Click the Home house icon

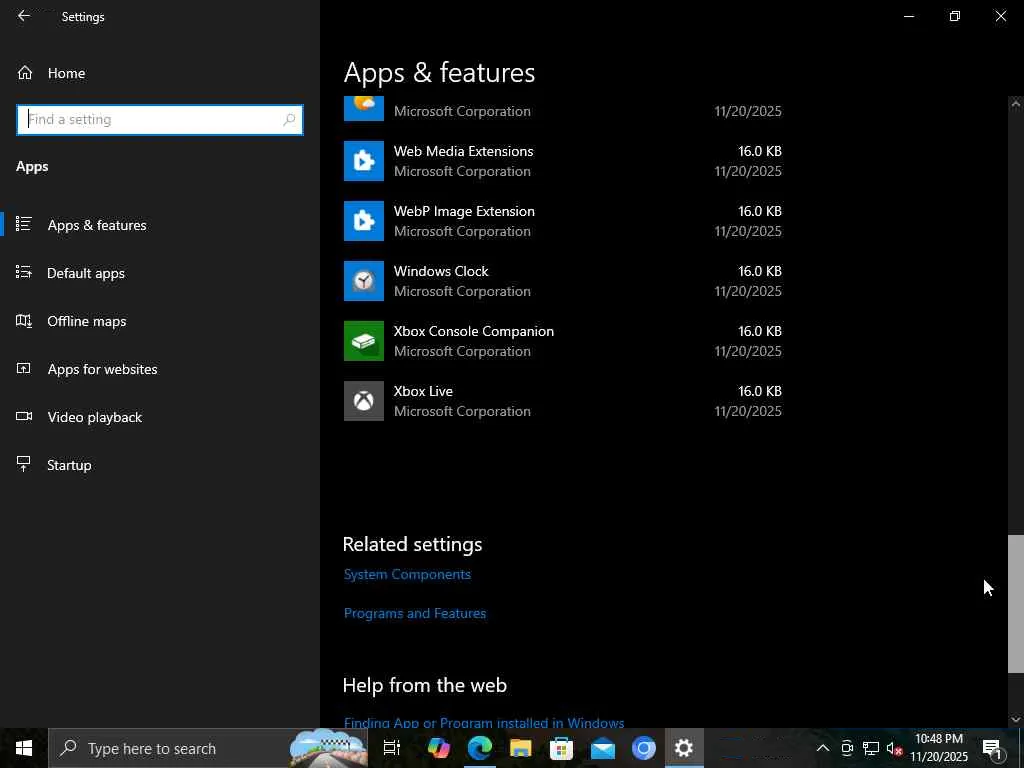click(x=25, y=72)
